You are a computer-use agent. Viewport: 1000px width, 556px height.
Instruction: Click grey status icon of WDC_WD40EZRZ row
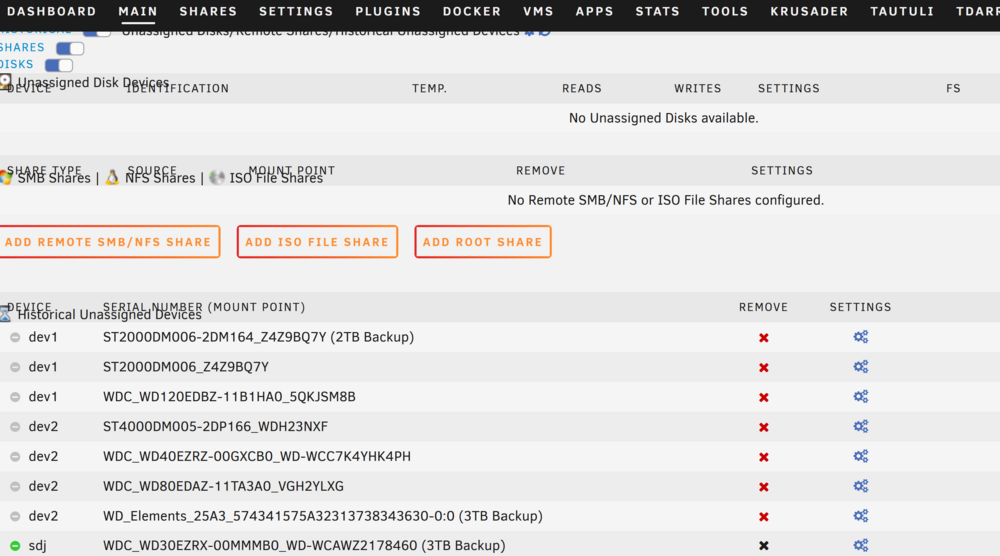pyautogui.click(x=15, y=457)
